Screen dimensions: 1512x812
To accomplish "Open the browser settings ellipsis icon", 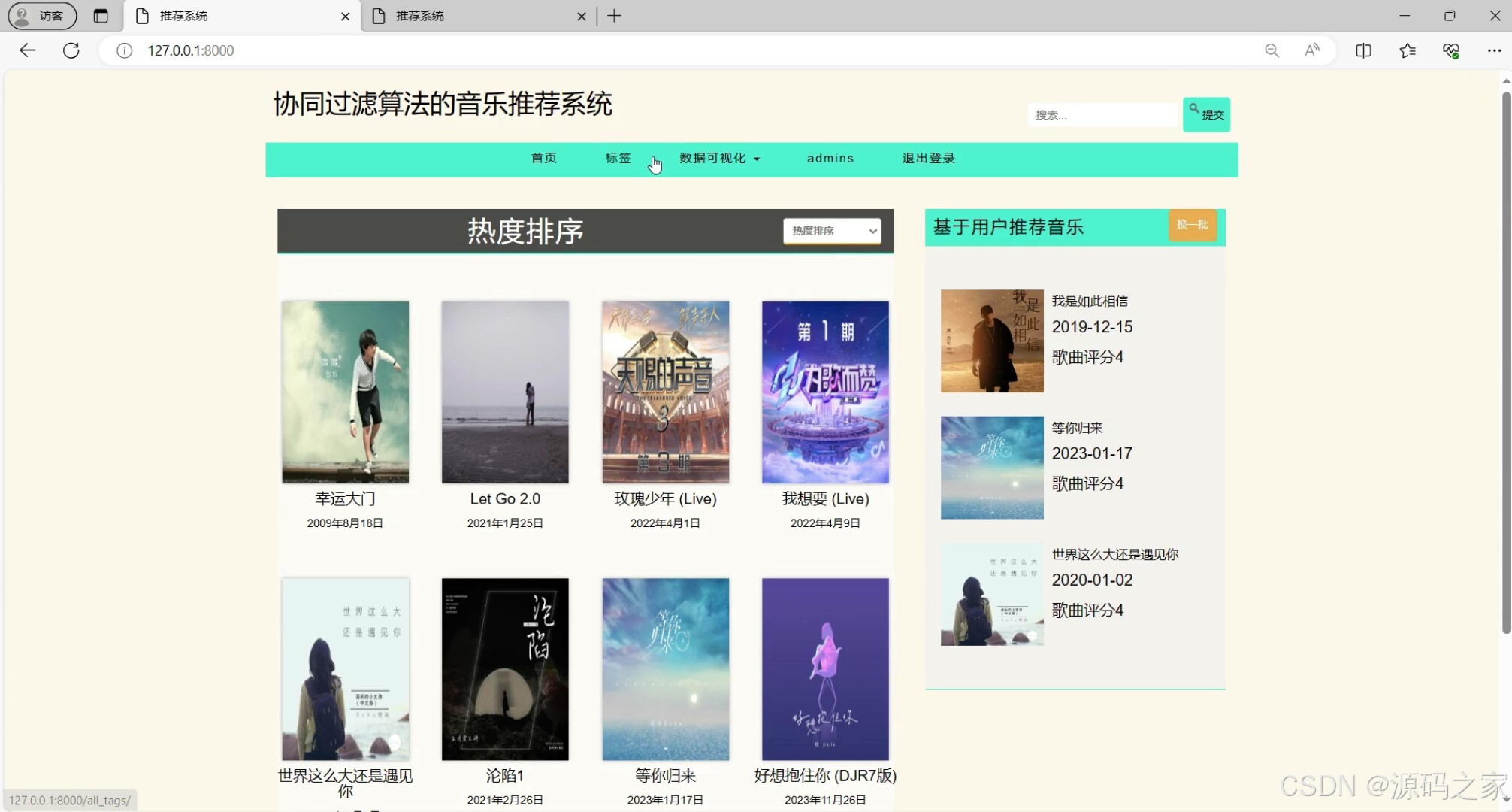I will coord(1495,50).
